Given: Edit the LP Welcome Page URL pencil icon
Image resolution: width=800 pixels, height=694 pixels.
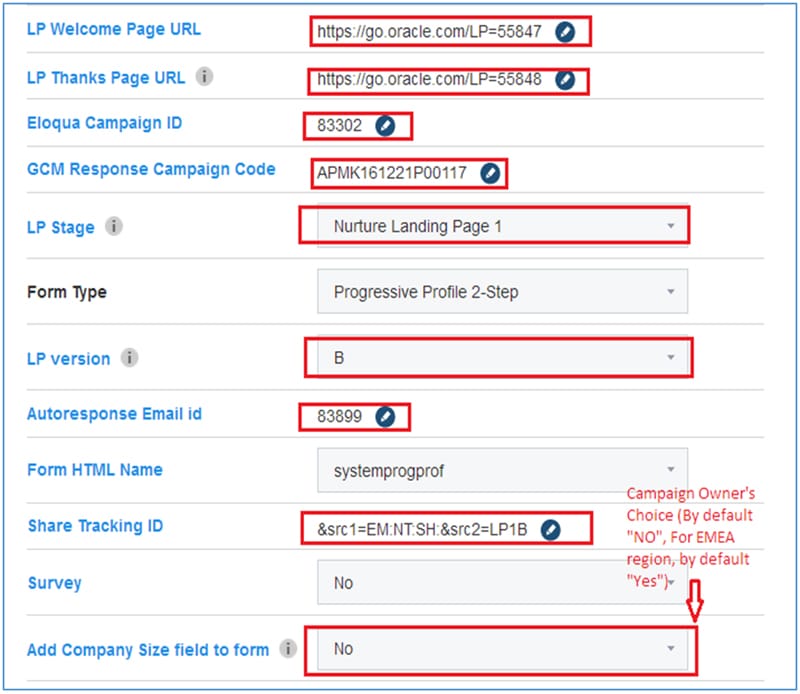Looking at the screenshot, I should click(x=565, y=32).
